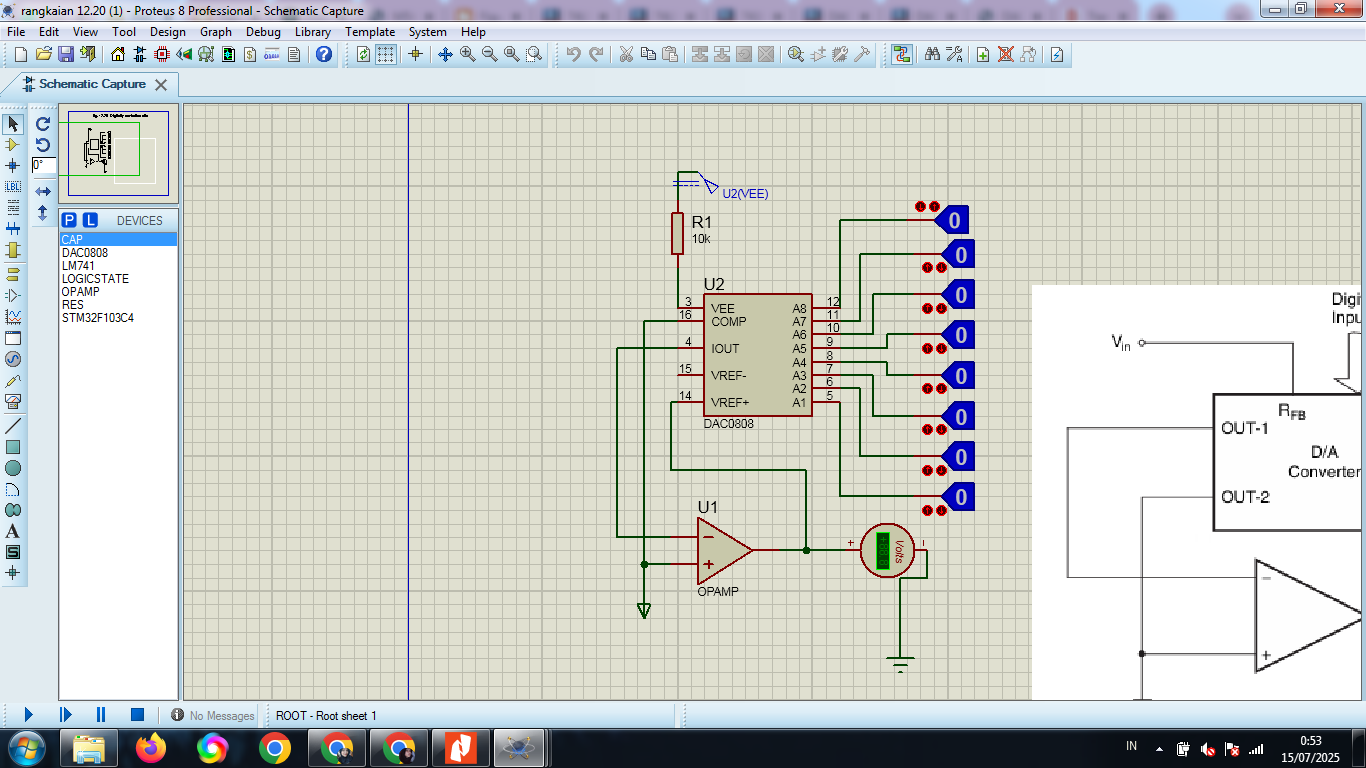
Task: Redo the last change
Action: pyautogui.click(x=596, y=54)
